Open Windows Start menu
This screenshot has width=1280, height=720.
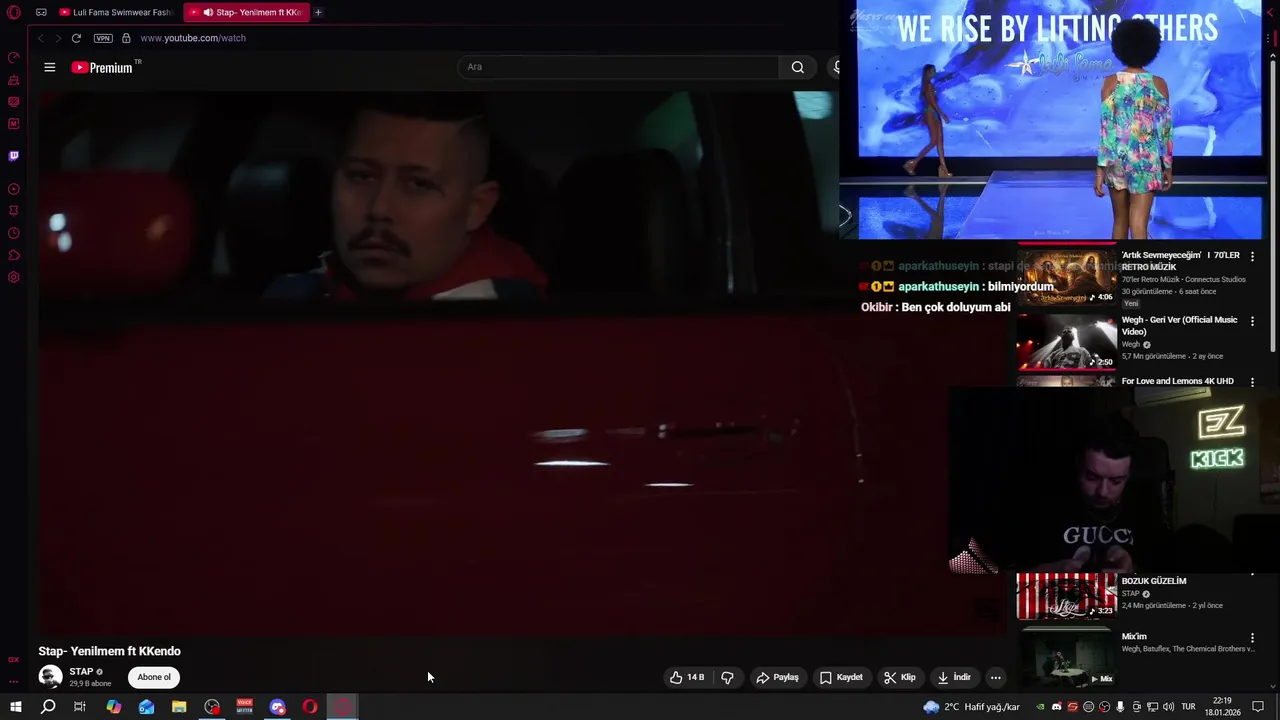coord(15,707)
